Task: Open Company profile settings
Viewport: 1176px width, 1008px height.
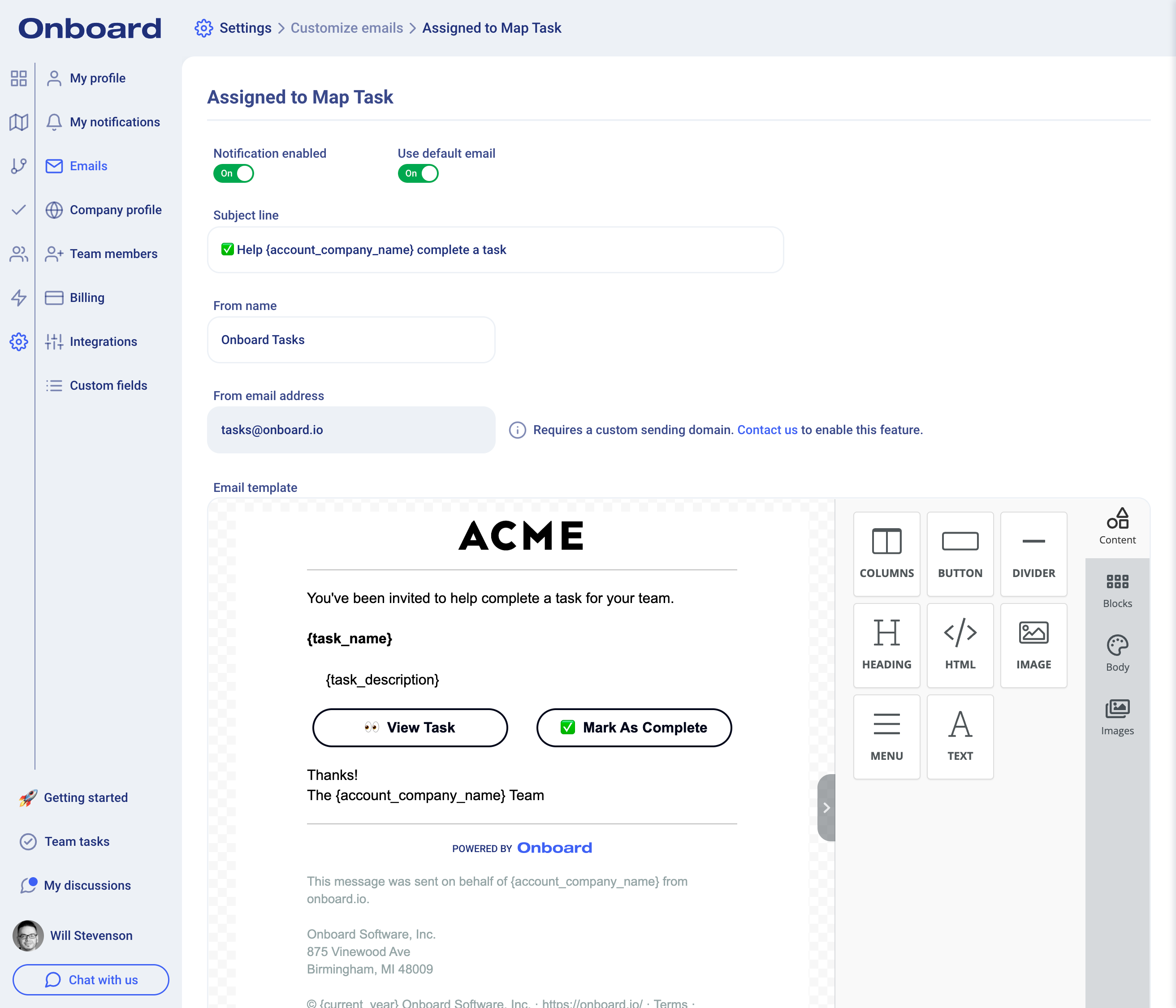Action: pyautogui.click(x=103, y=210)
